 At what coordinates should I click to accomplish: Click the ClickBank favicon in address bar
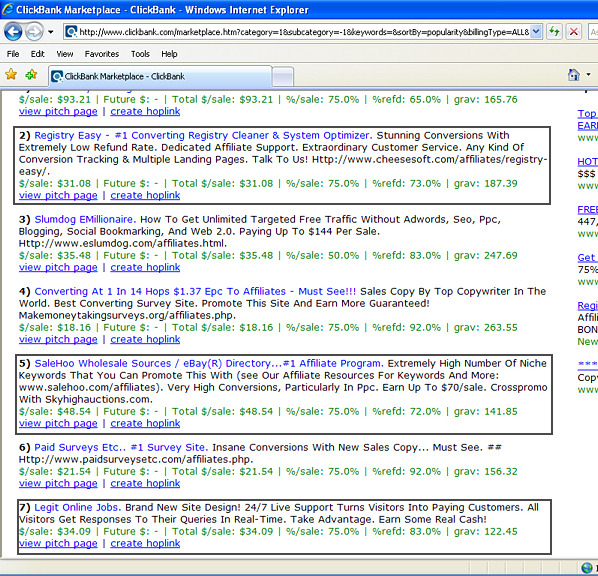click(x=71, y=32)
